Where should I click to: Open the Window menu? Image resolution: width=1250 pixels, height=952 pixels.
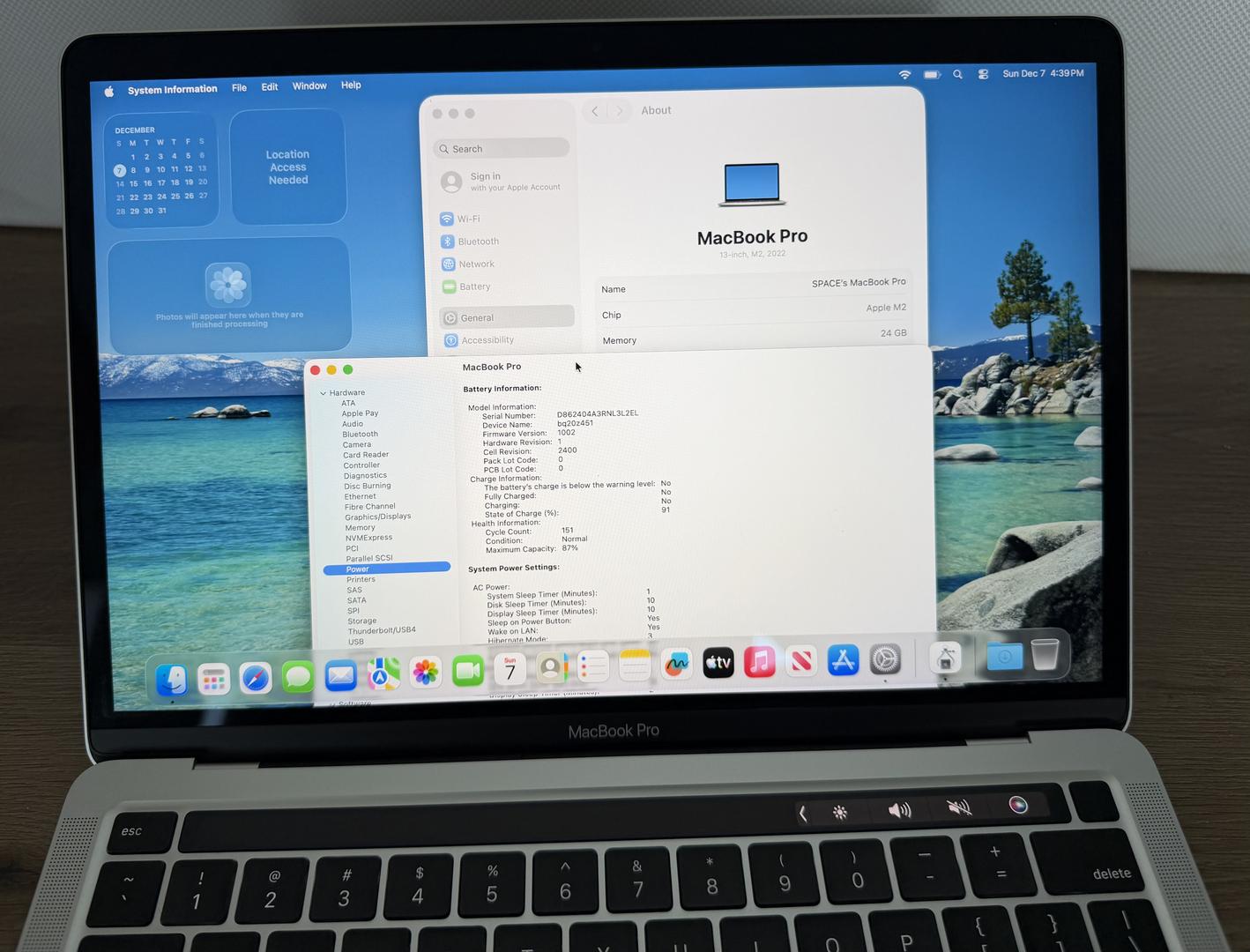(309, 86)
